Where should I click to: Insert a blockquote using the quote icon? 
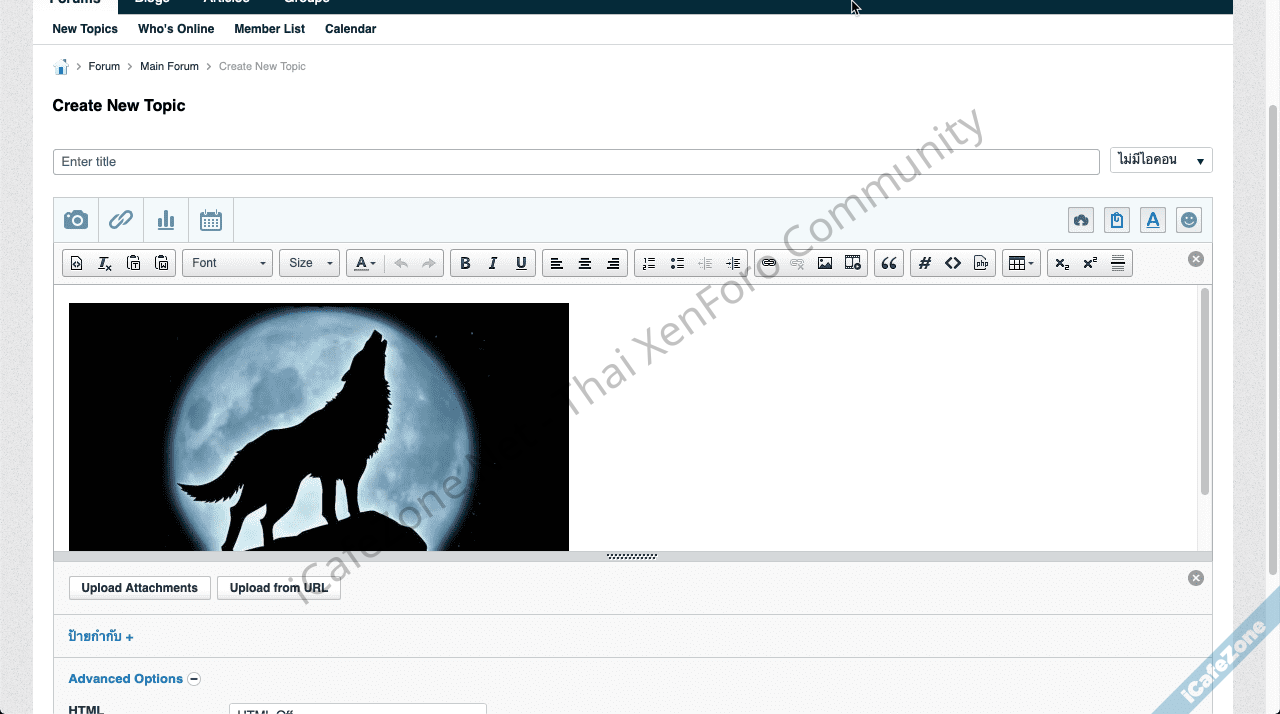click(888, 263)
